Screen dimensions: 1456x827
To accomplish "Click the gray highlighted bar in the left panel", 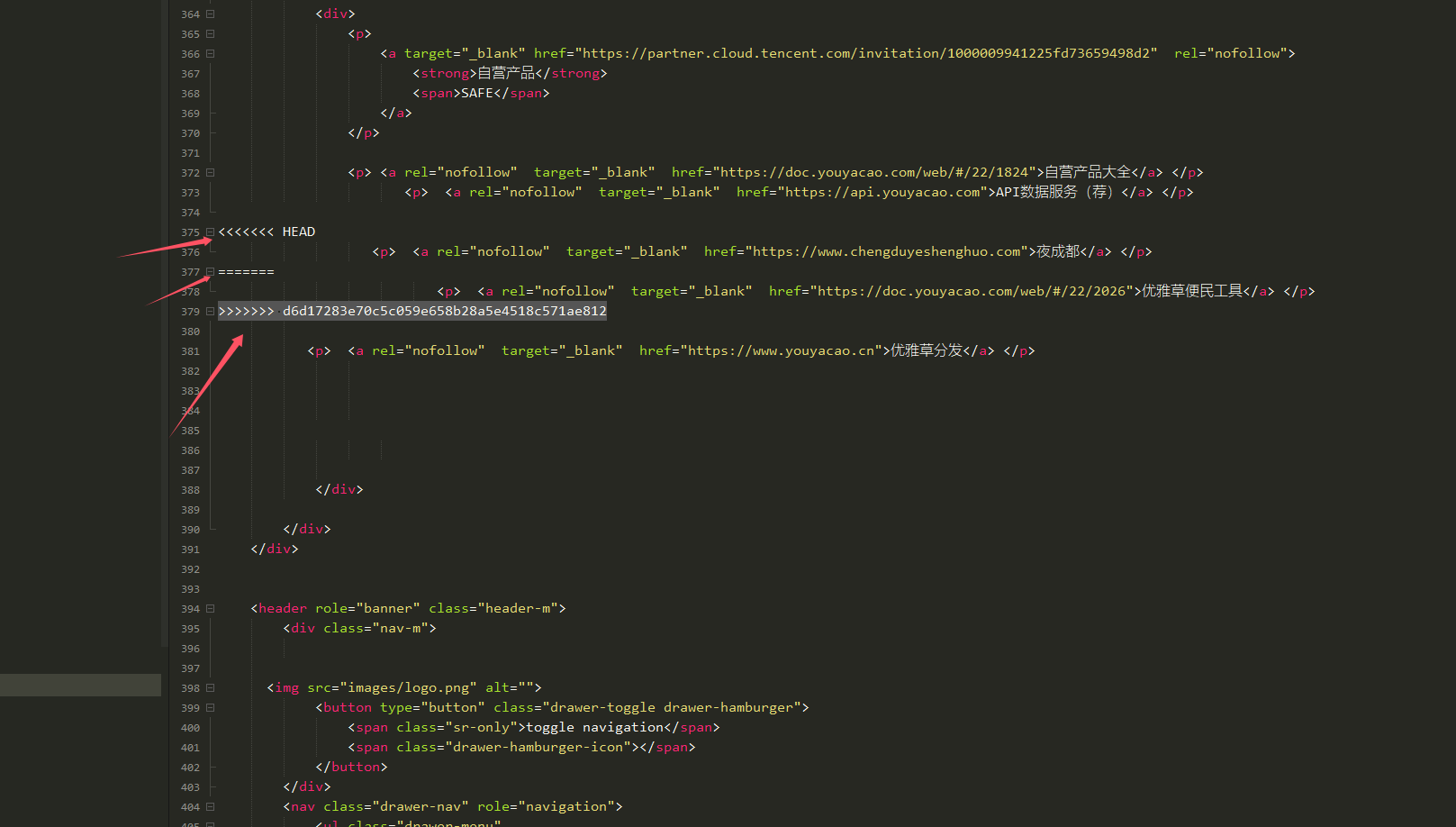I will point(80,685).
